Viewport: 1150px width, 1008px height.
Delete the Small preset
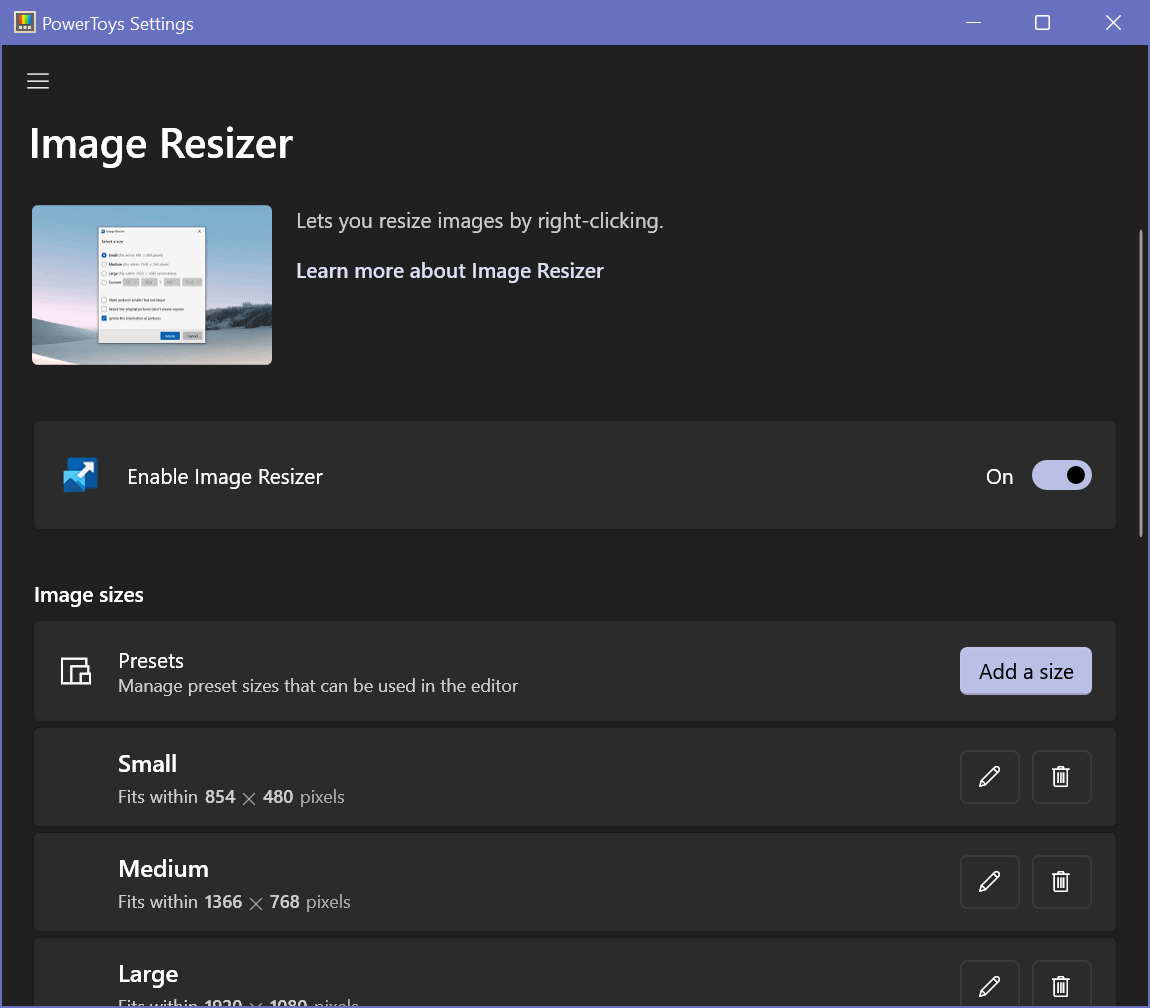pyautogui.click(x=1061, y=777)
